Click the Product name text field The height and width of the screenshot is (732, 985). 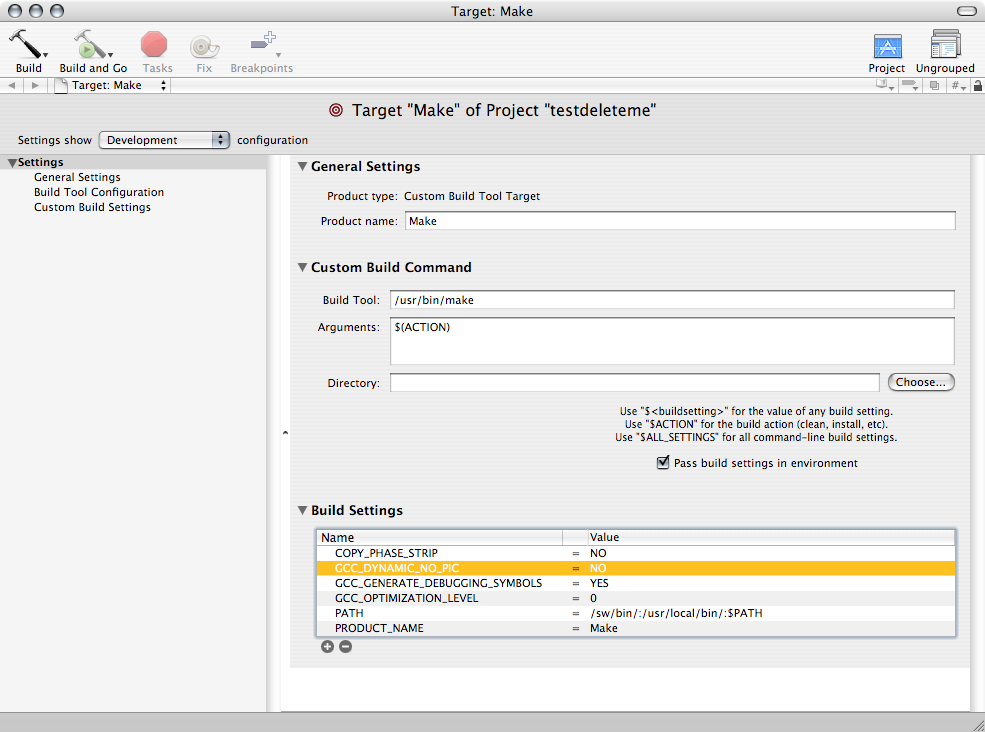[x=680, y=221]
